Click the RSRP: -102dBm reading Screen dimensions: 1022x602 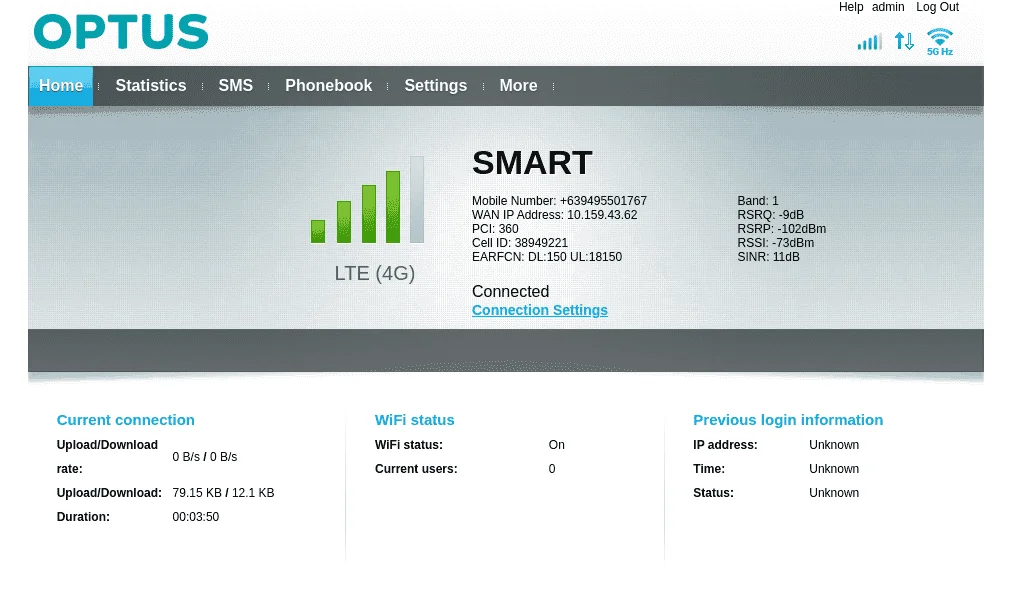[x=781, y=229]
